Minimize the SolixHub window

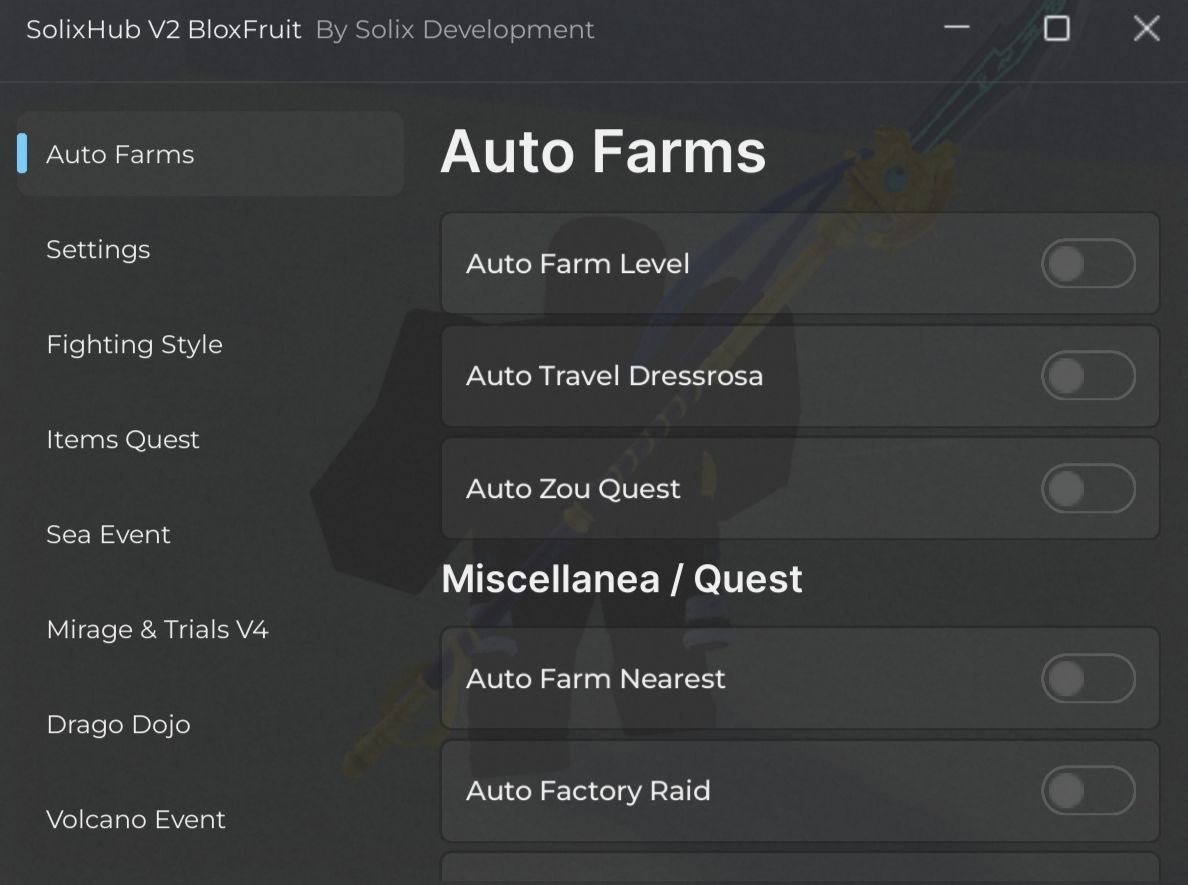click(x=957, y=28)
